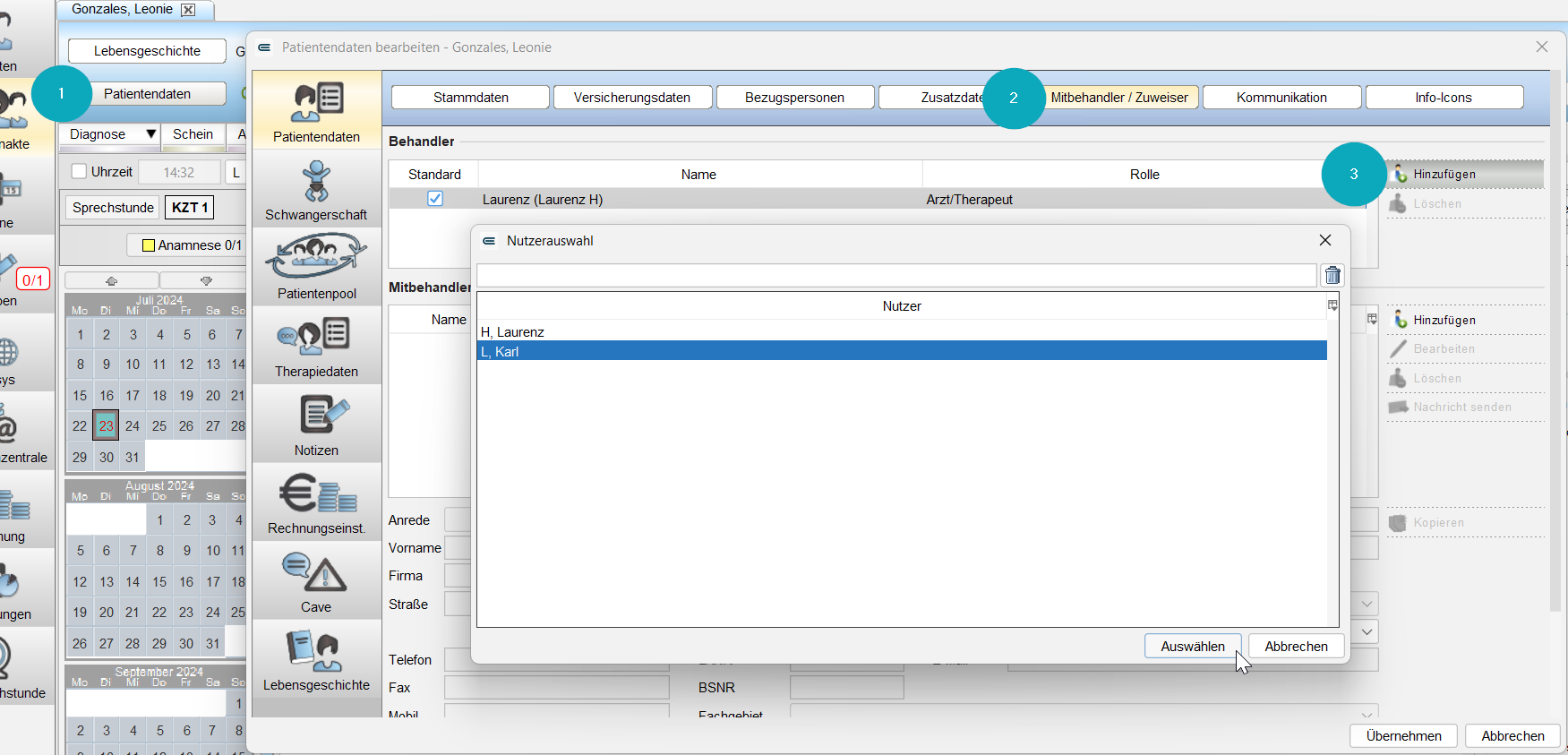Select user "L, Karl" in the list

(x=902, y=352)
